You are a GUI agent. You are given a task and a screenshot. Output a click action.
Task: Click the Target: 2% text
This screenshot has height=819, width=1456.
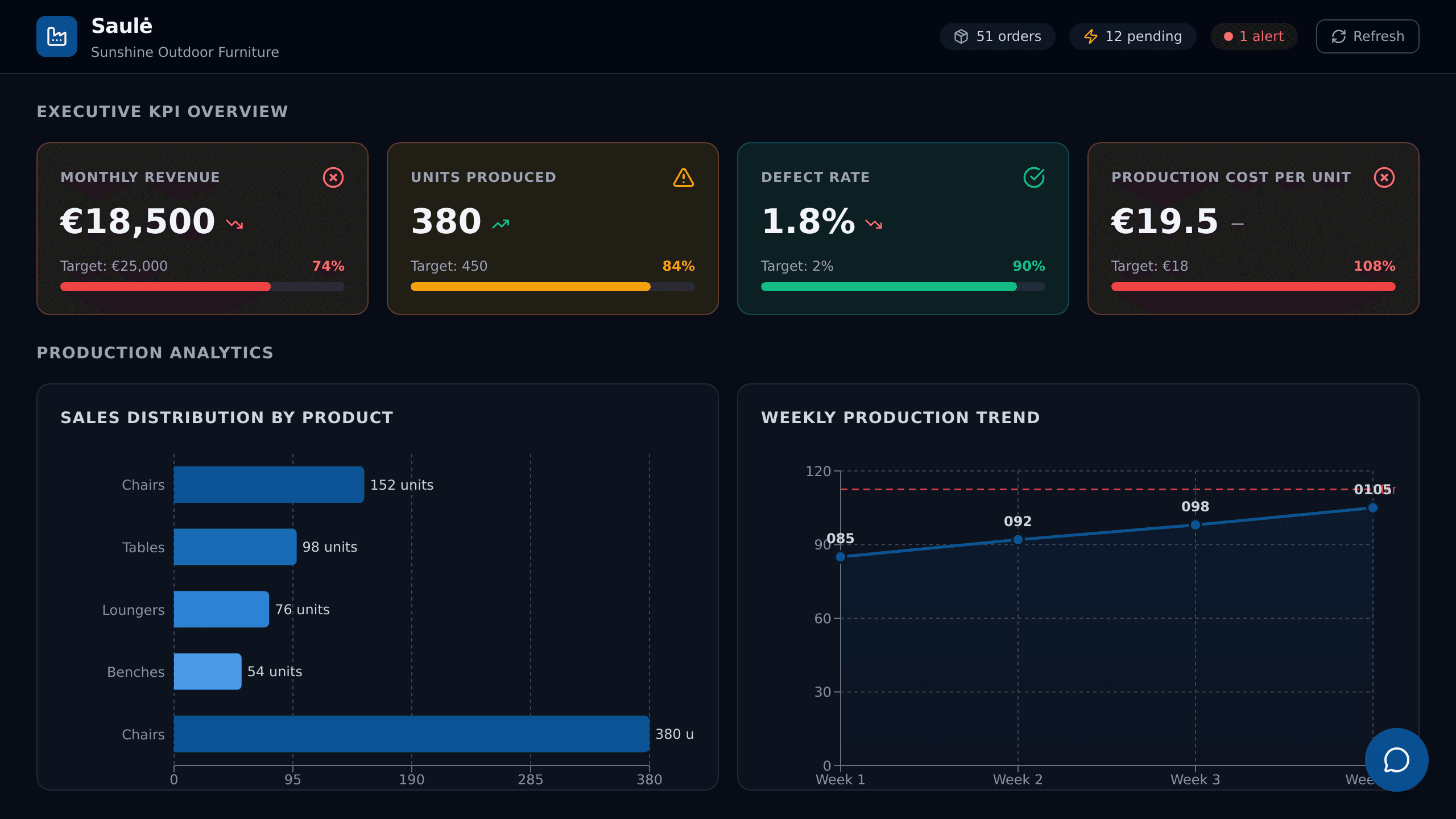(x=797, y=266)
